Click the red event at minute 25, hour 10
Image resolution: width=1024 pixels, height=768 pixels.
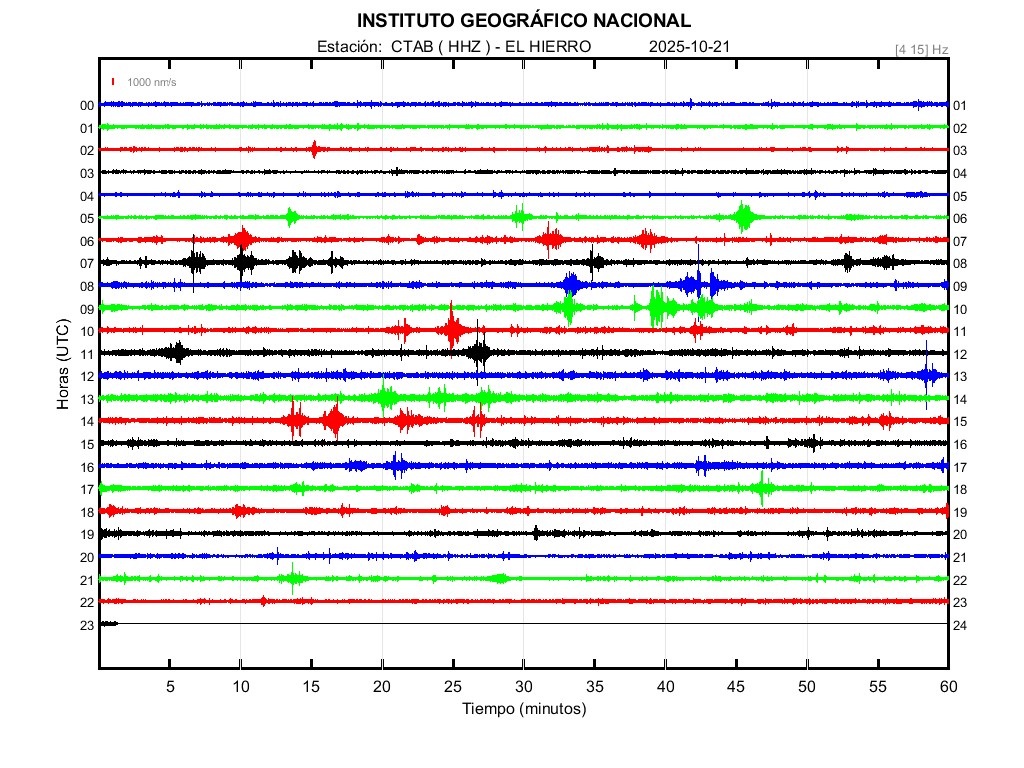(x=453, y=329)
